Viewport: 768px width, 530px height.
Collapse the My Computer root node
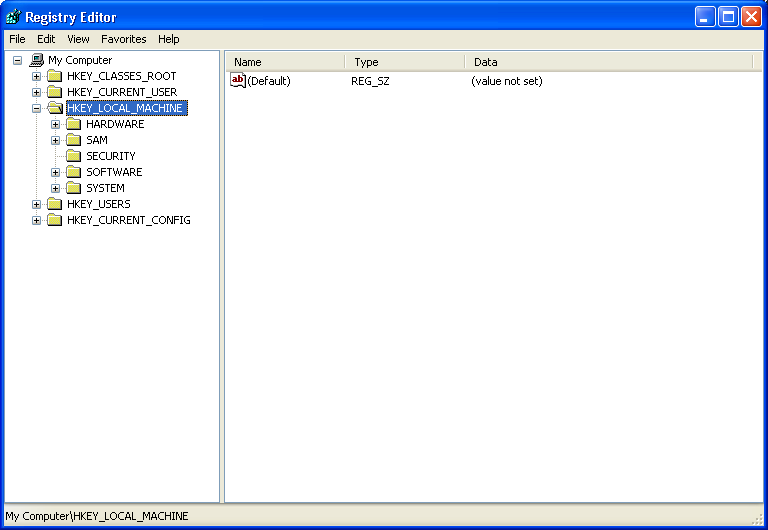[x=18, y=60]
